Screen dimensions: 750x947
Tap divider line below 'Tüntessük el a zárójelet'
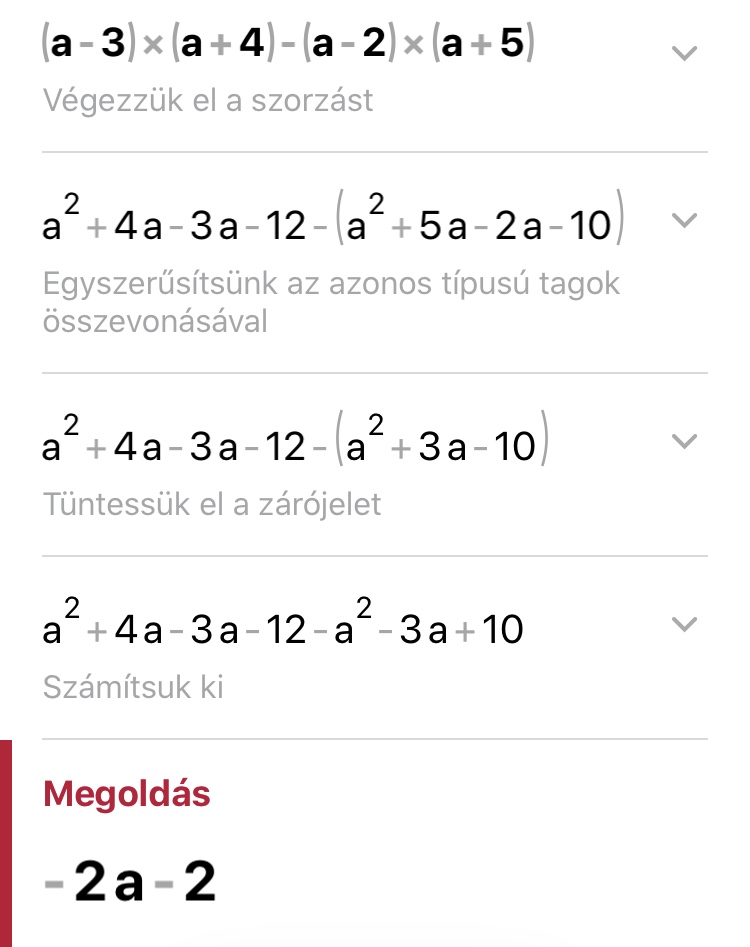374,556
